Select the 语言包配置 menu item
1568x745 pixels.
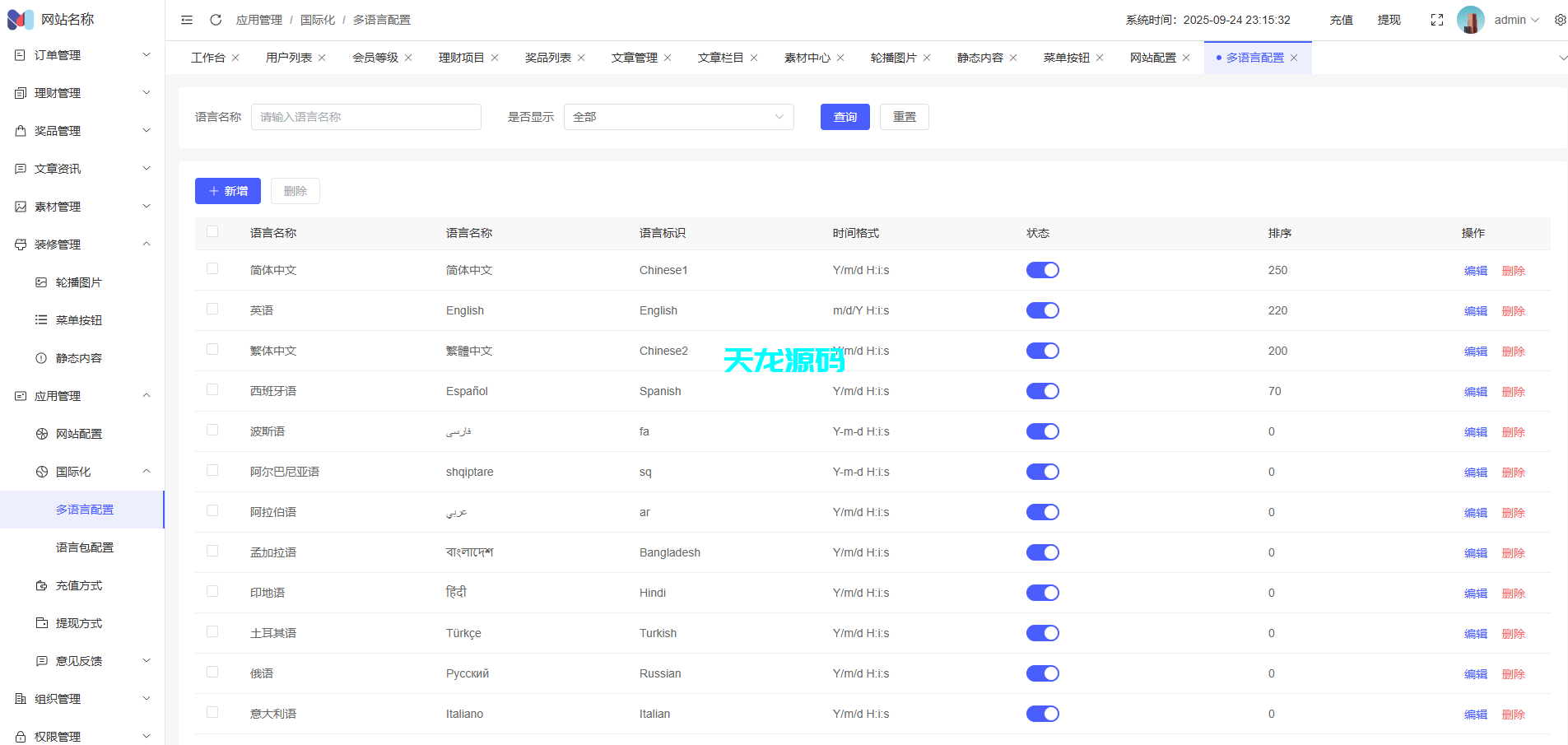tap(86, 546)
